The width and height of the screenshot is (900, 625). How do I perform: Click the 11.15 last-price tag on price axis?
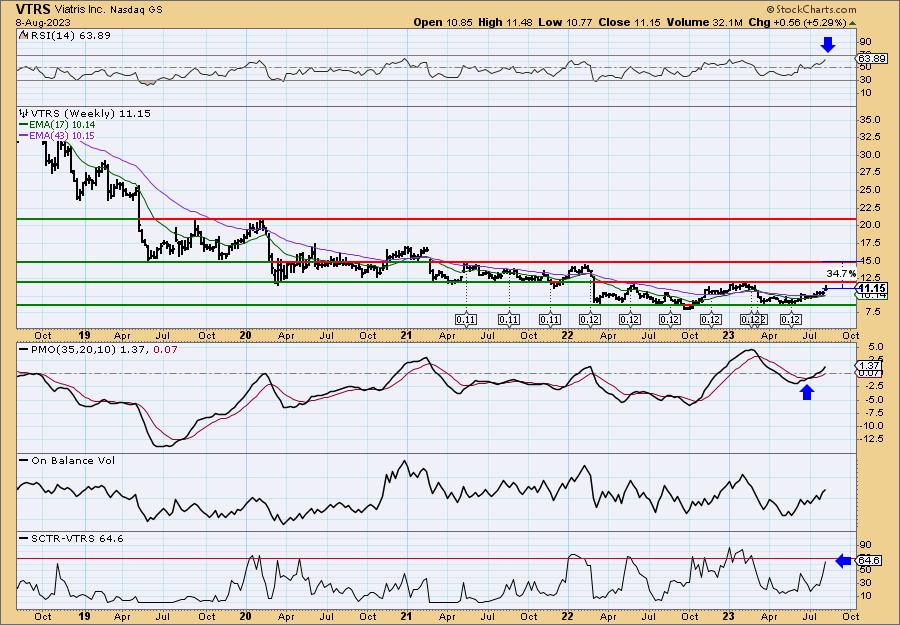[872, 288]
